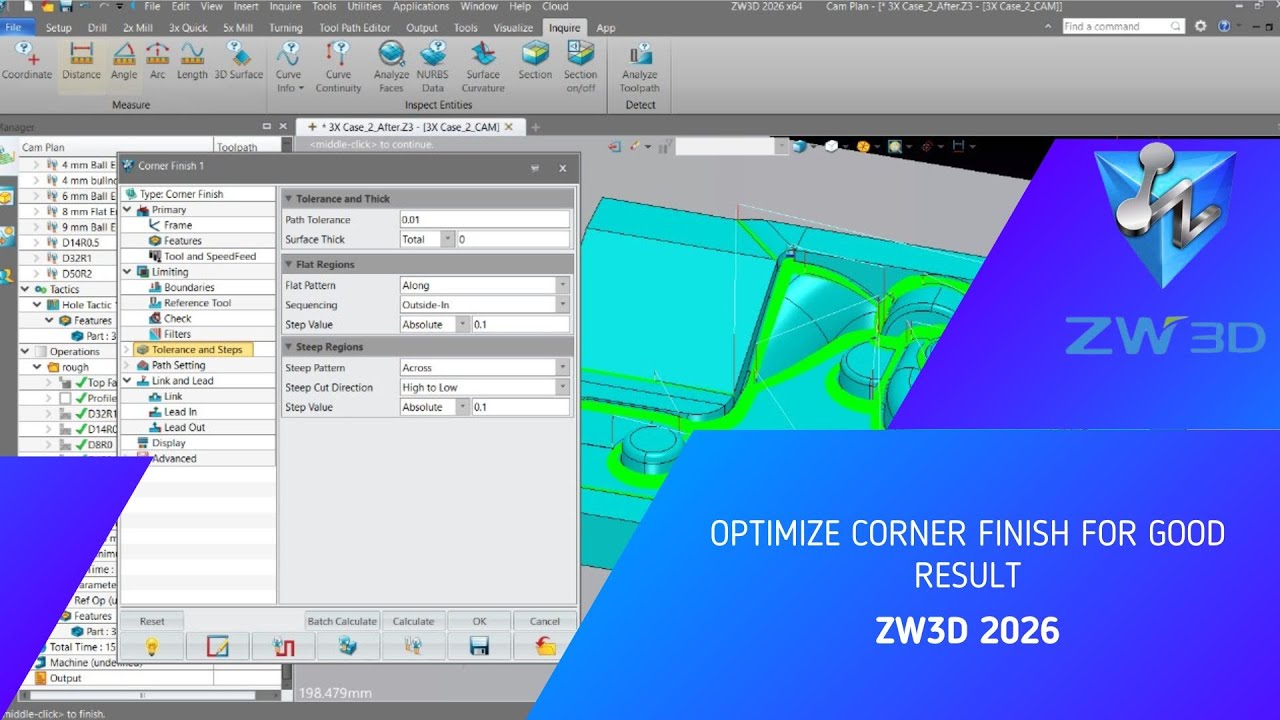
Task: Open the Curve Info tool
Action: tap(288, 67)
